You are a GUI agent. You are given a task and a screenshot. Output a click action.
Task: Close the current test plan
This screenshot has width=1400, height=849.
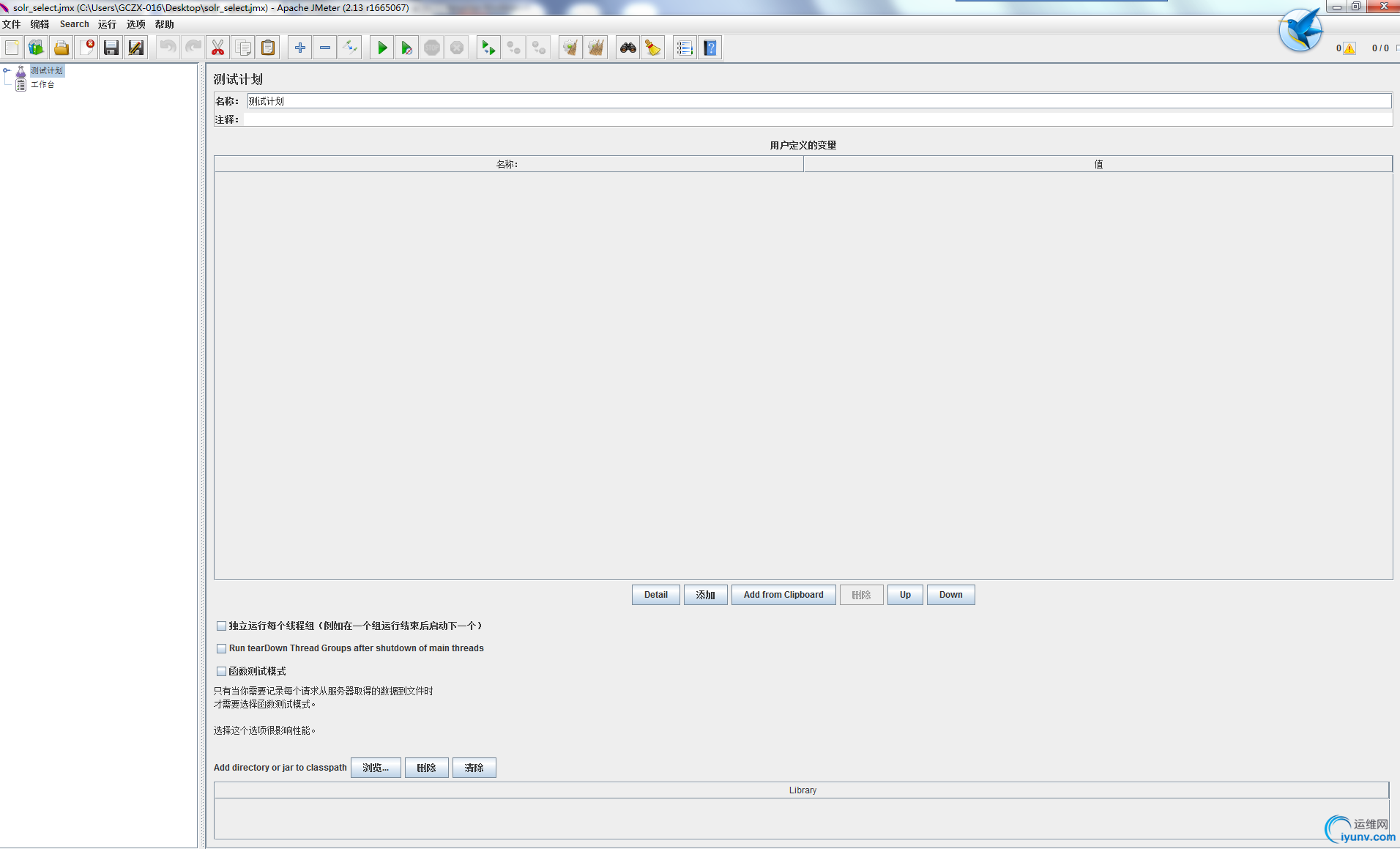pyautogui.click(x=86, y=48)
